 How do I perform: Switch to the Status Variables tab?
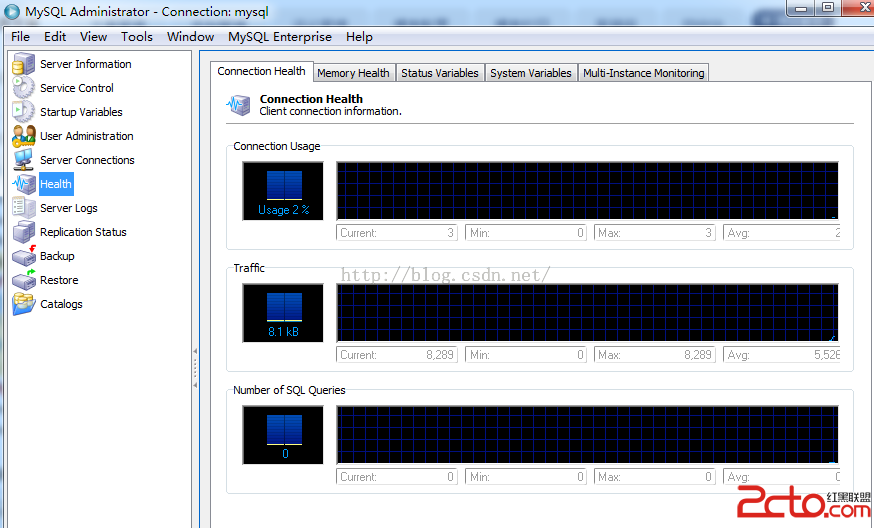point(440,73)
